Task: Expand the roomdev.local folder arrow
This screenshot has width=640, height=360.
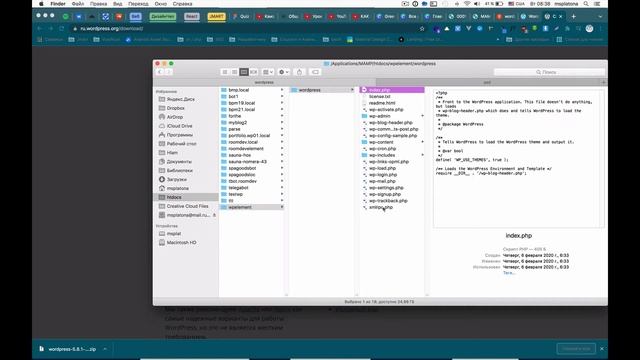Action: click(x=282, y=142)
